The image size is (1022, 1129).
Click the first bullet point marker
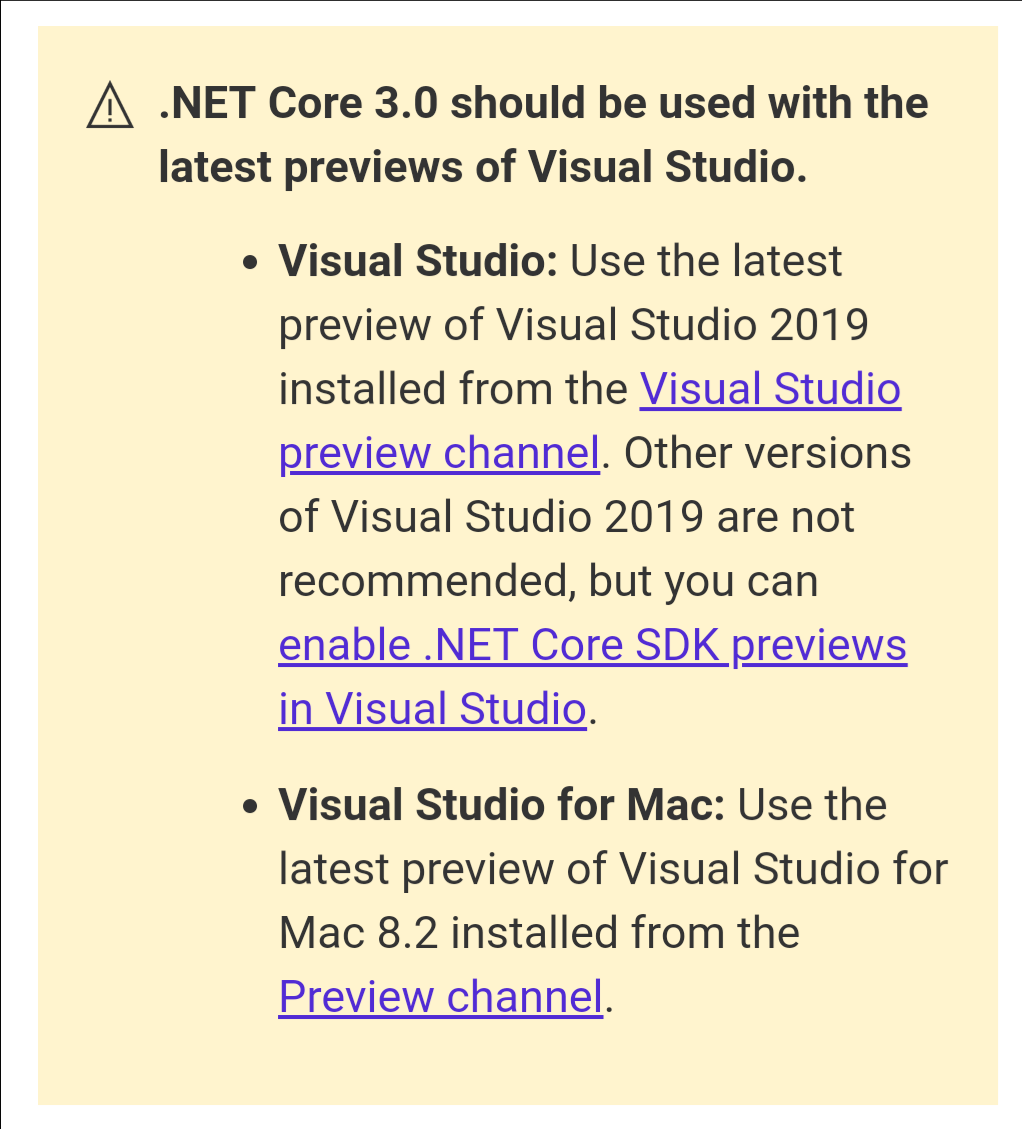coord(251,264)
